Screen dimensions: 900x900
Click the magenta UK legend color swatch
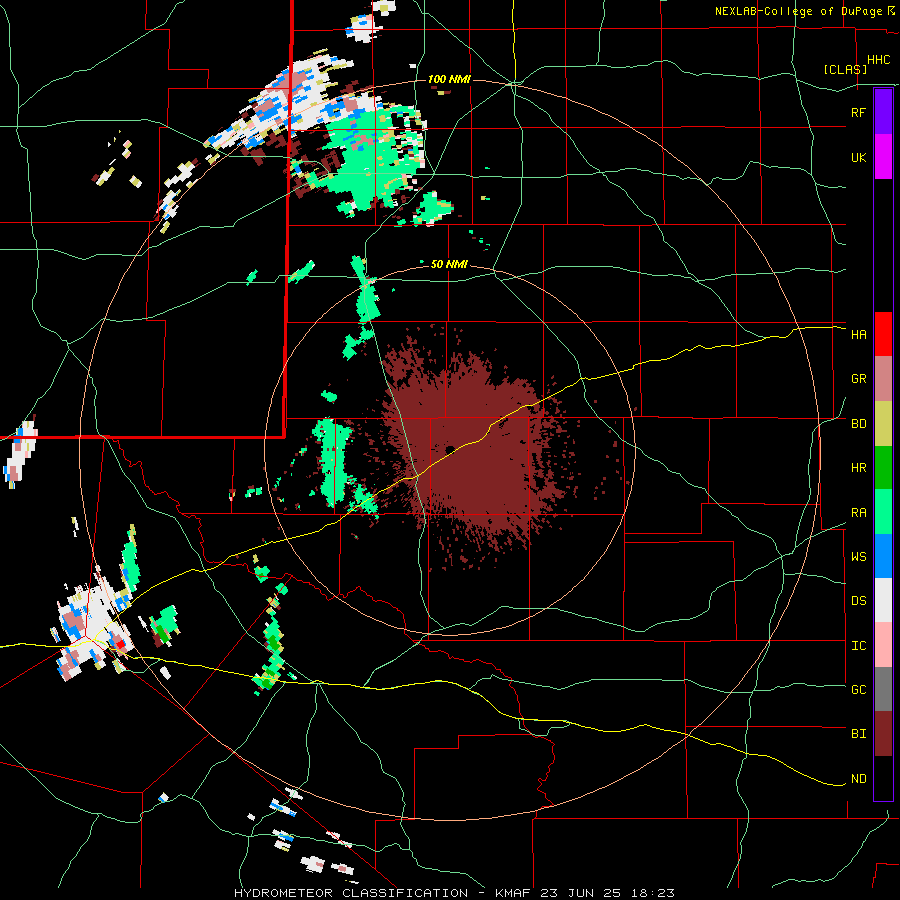click(883, 157)
